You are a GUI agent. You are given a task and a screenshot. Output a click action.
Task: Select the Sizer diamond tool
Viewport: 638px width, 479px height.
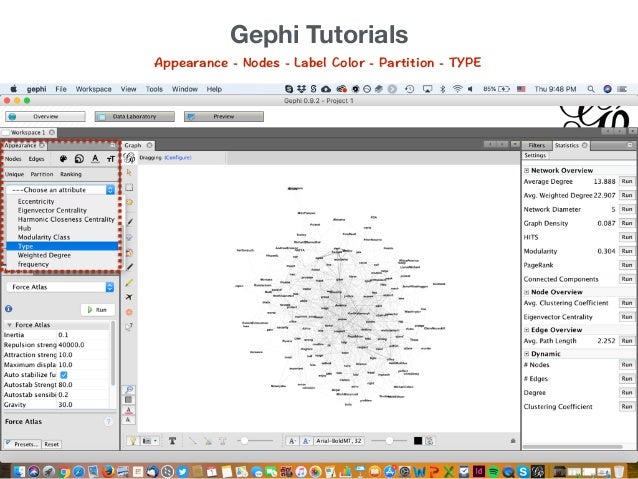pyautogui.click(x=129, y=237)
